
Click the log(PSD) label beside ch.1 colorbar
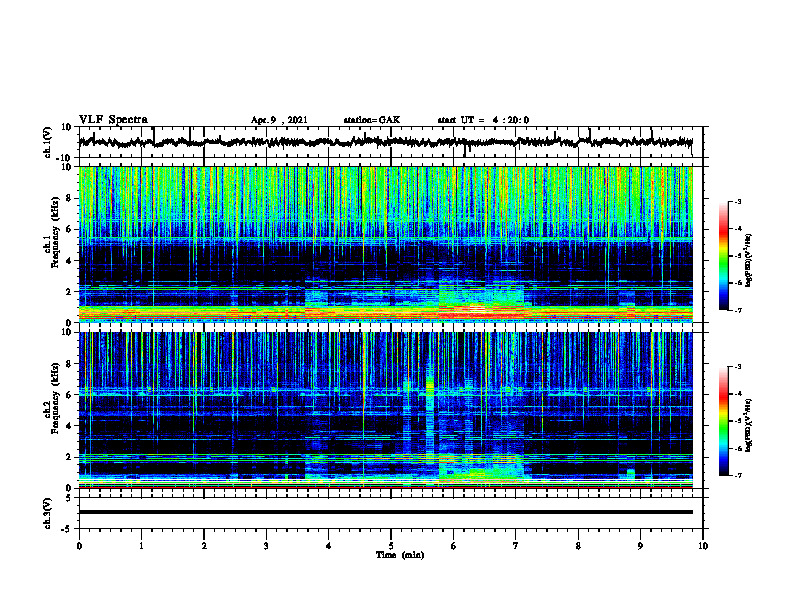coord(748,260)
